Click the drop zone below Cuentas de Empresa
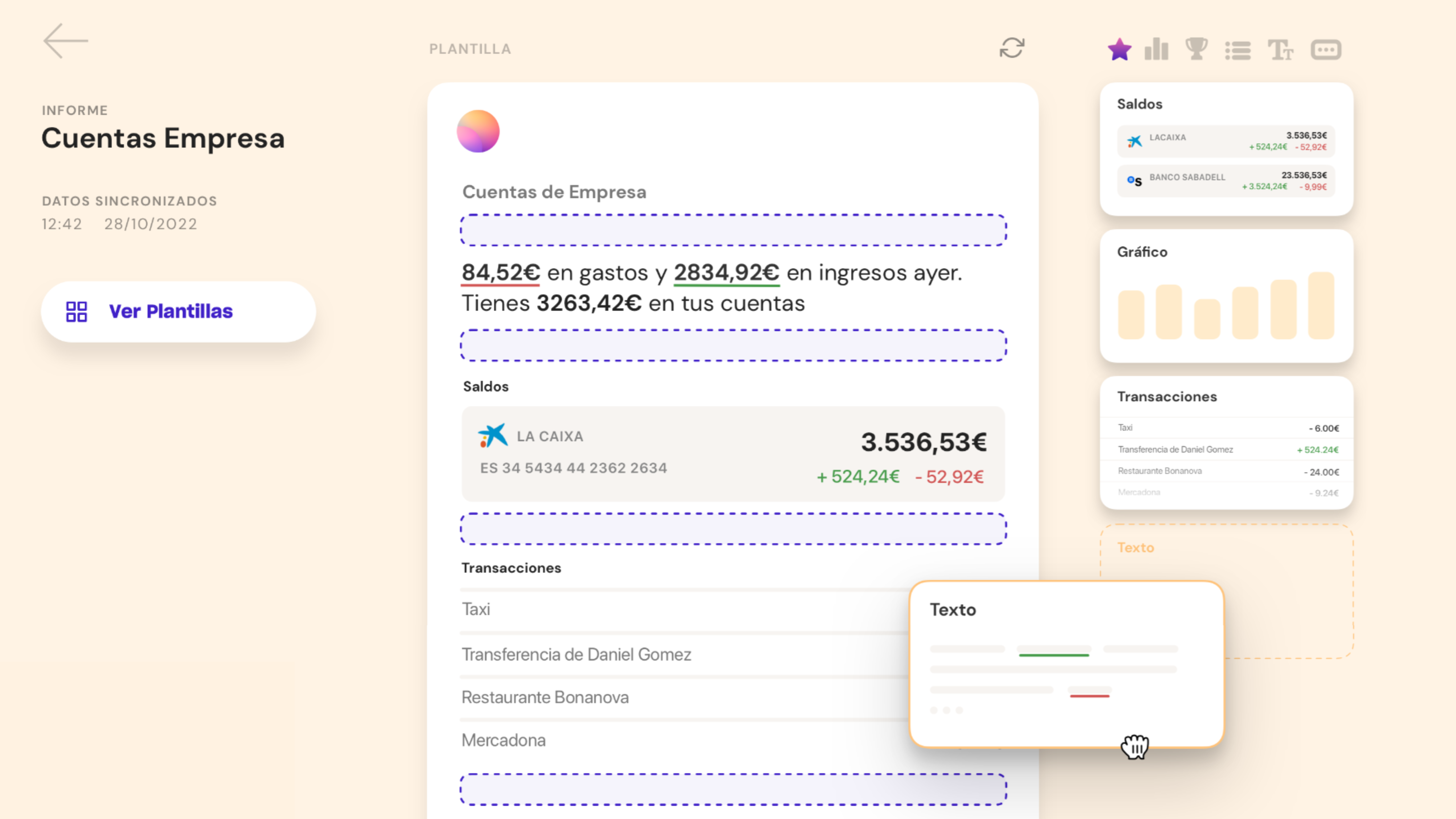The height and width of the screenshot is (819, 1456). 733,230
